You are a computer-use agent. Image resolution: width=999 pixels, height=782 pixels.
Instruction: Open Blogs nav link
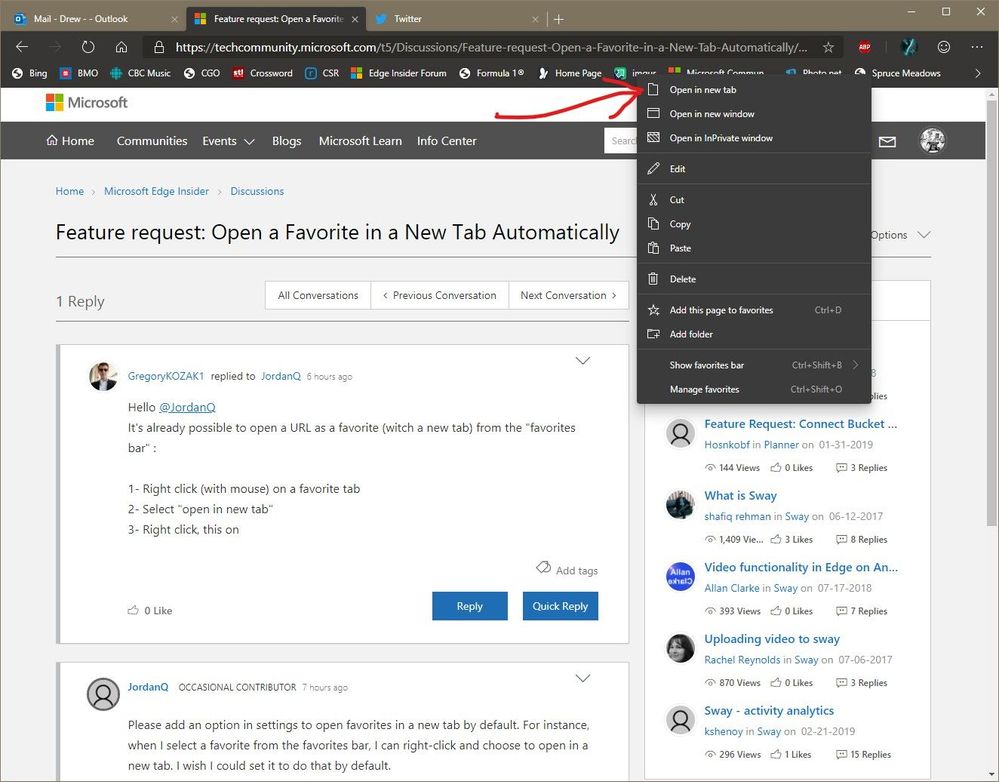tap(287, 141)
